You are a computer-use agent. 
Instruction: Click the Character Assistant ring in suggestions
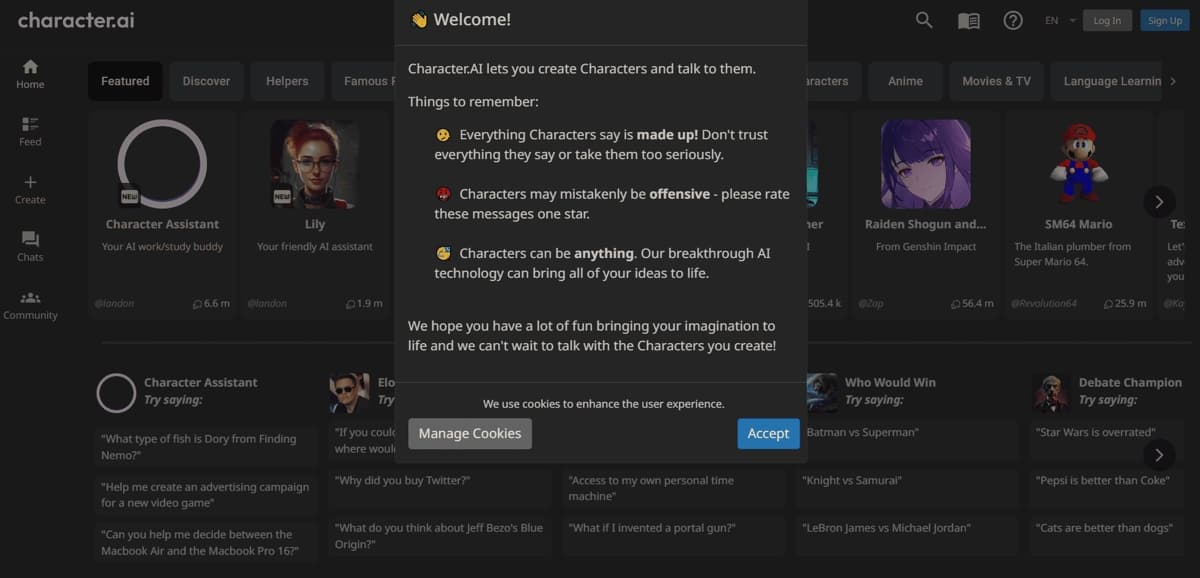[116, 393]
